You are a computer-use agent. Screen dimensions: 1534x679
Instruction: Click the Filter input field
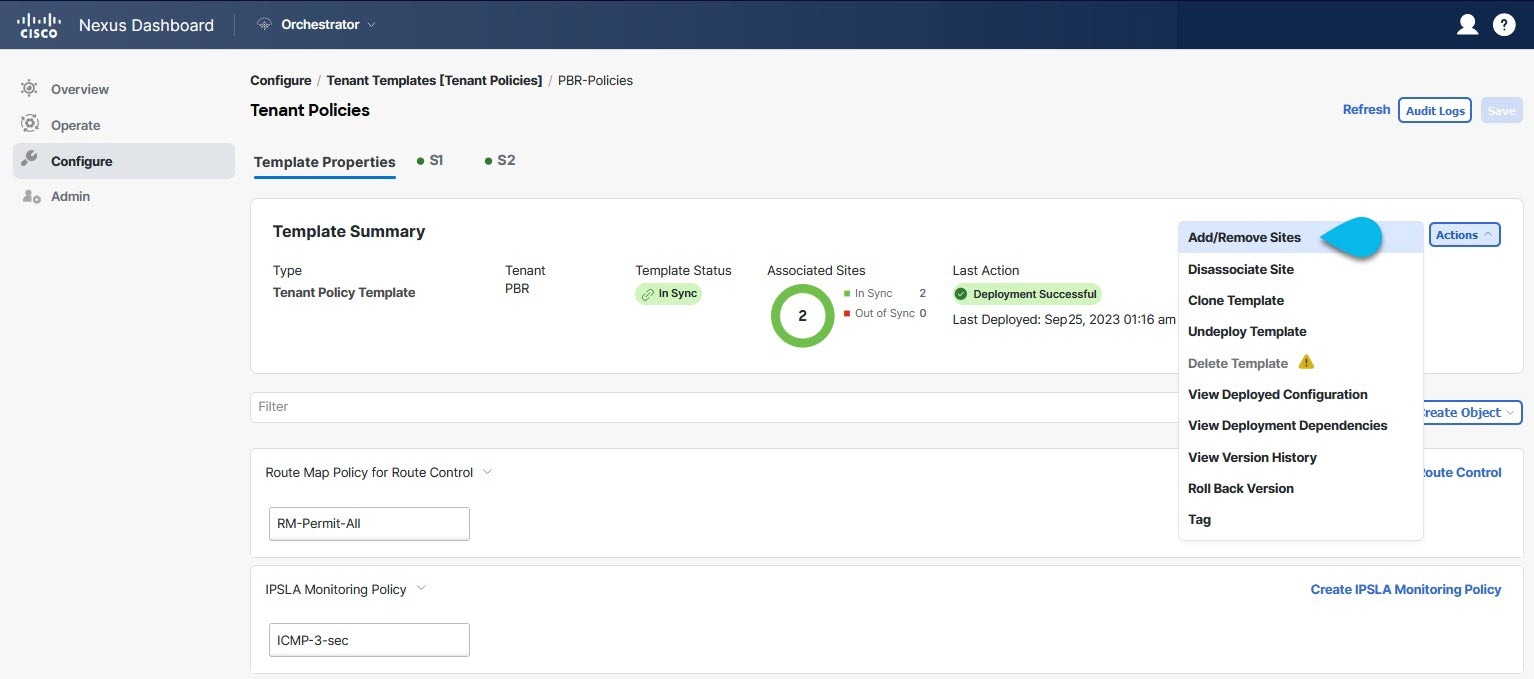(x=714, y=407)
